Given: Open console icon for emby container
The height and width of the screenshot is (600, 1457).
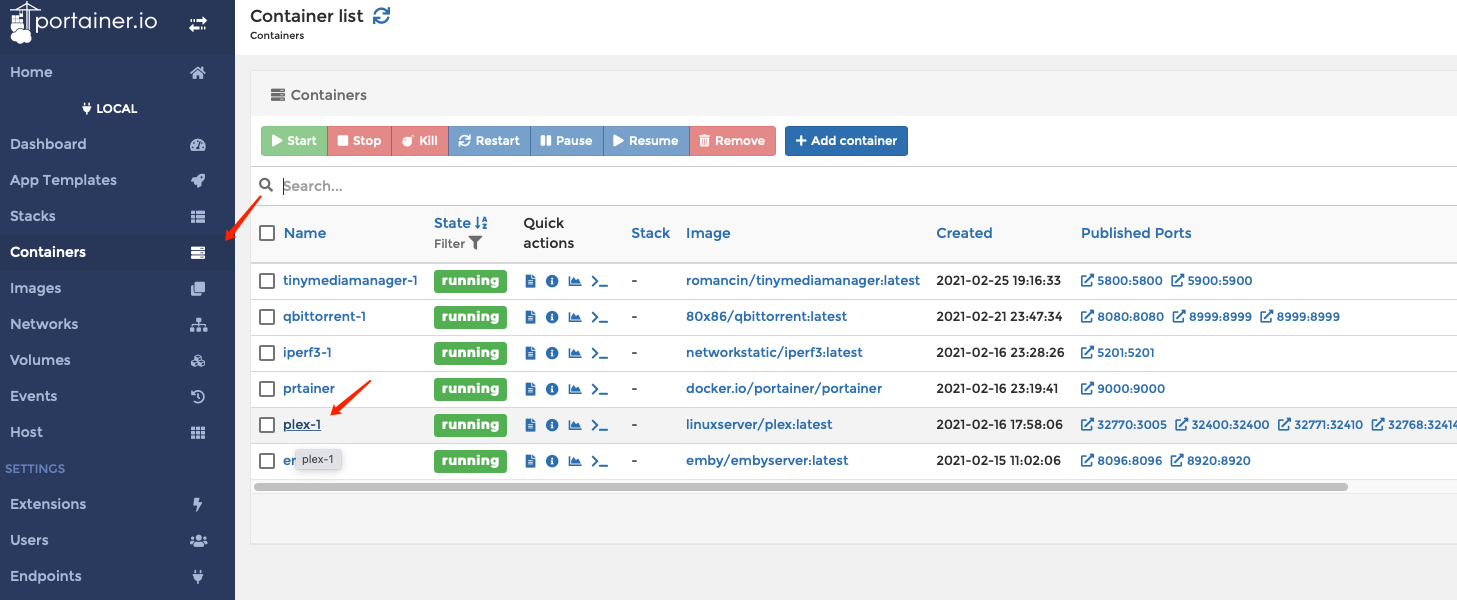Looking at the screenshot, I should tap(599, 461).
